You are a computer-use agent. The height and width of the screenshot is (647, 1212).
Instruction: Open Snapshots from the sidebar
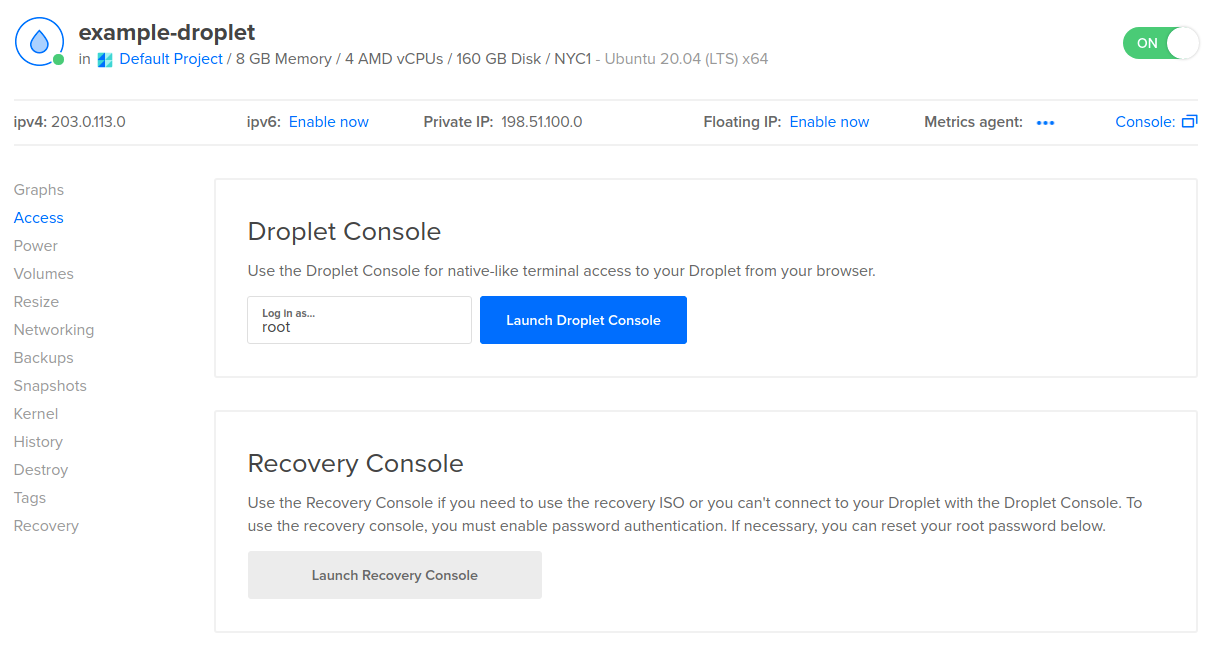[50, 386]
